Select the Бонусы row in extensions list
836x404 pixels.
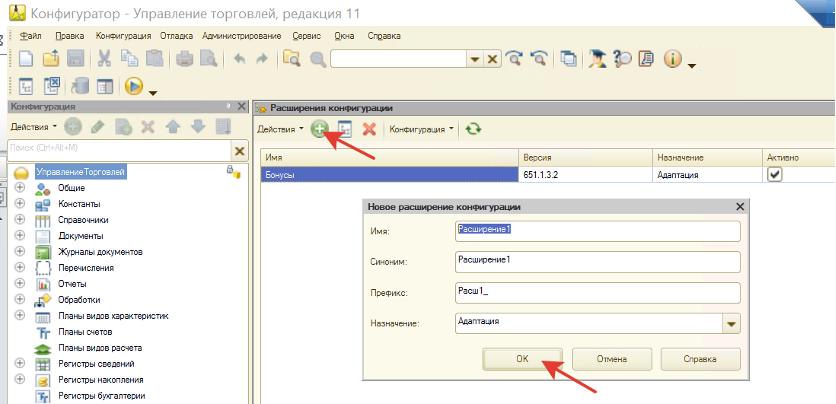(388, 175)
